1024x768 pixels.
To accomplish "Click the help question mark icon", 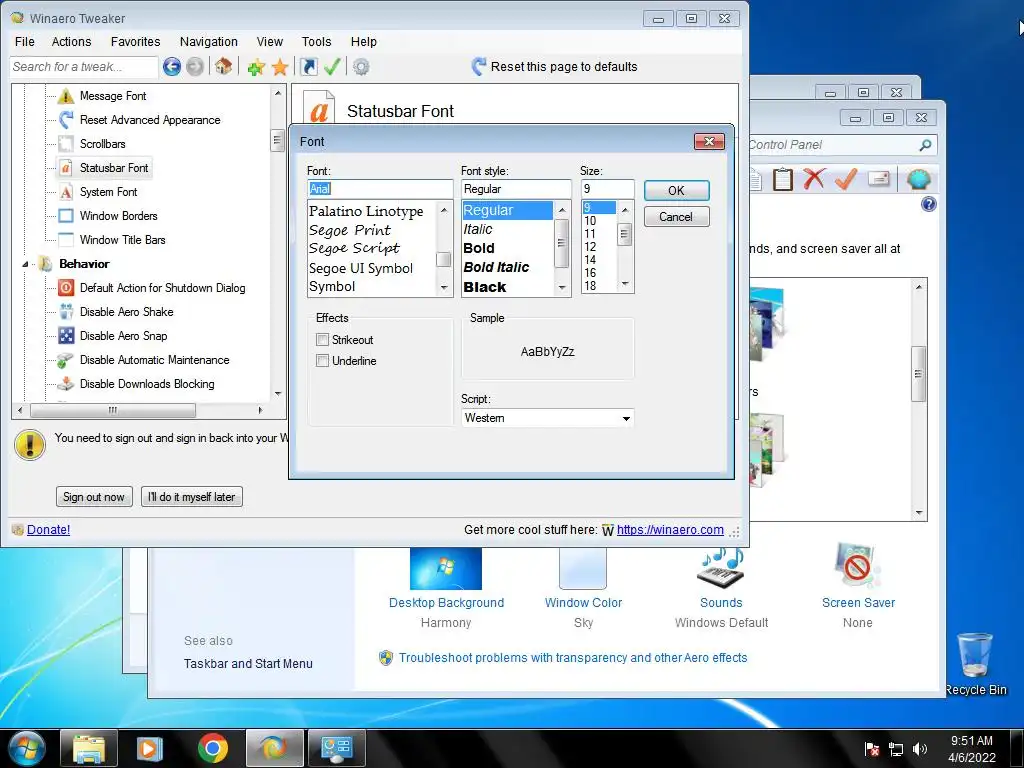I will tap(928, 204).
